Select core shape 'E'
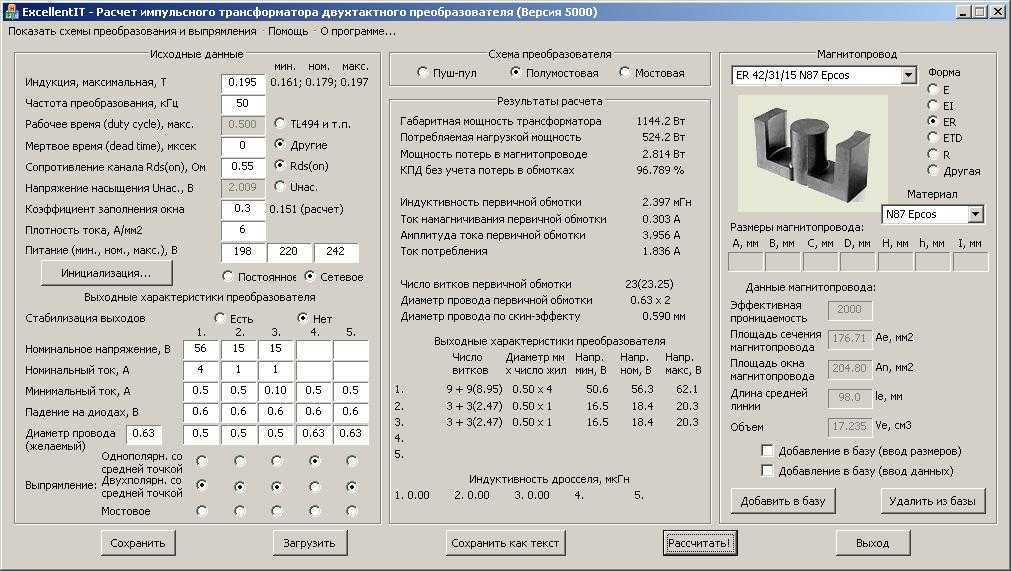Image resolution: width=1011 pixels, height=571 pixels. click(932, 89)
